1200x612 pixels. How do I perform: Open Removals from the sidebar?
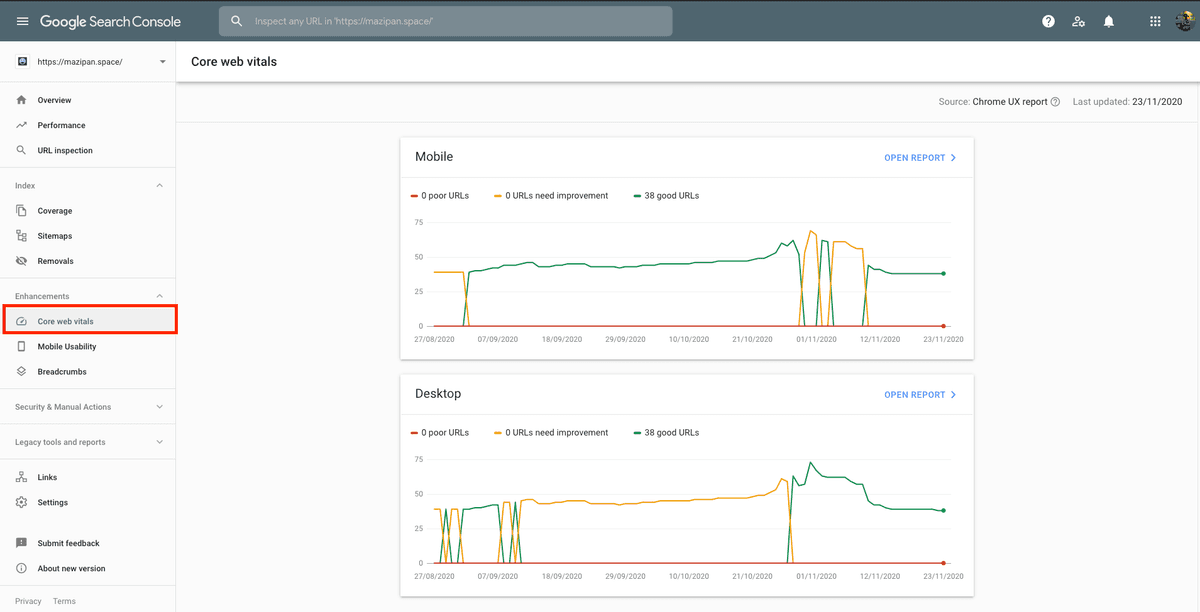pos(55,261)
